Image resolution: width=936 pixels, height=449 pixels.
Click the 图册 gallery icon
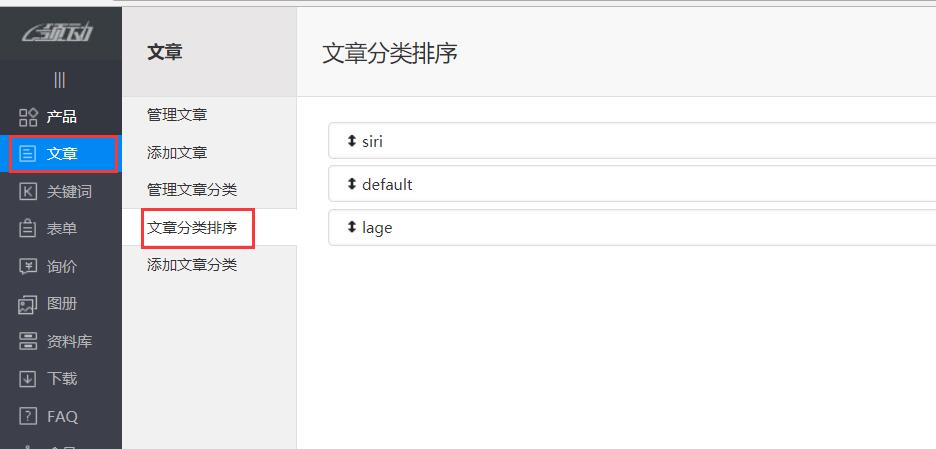(x=28, y=304)
